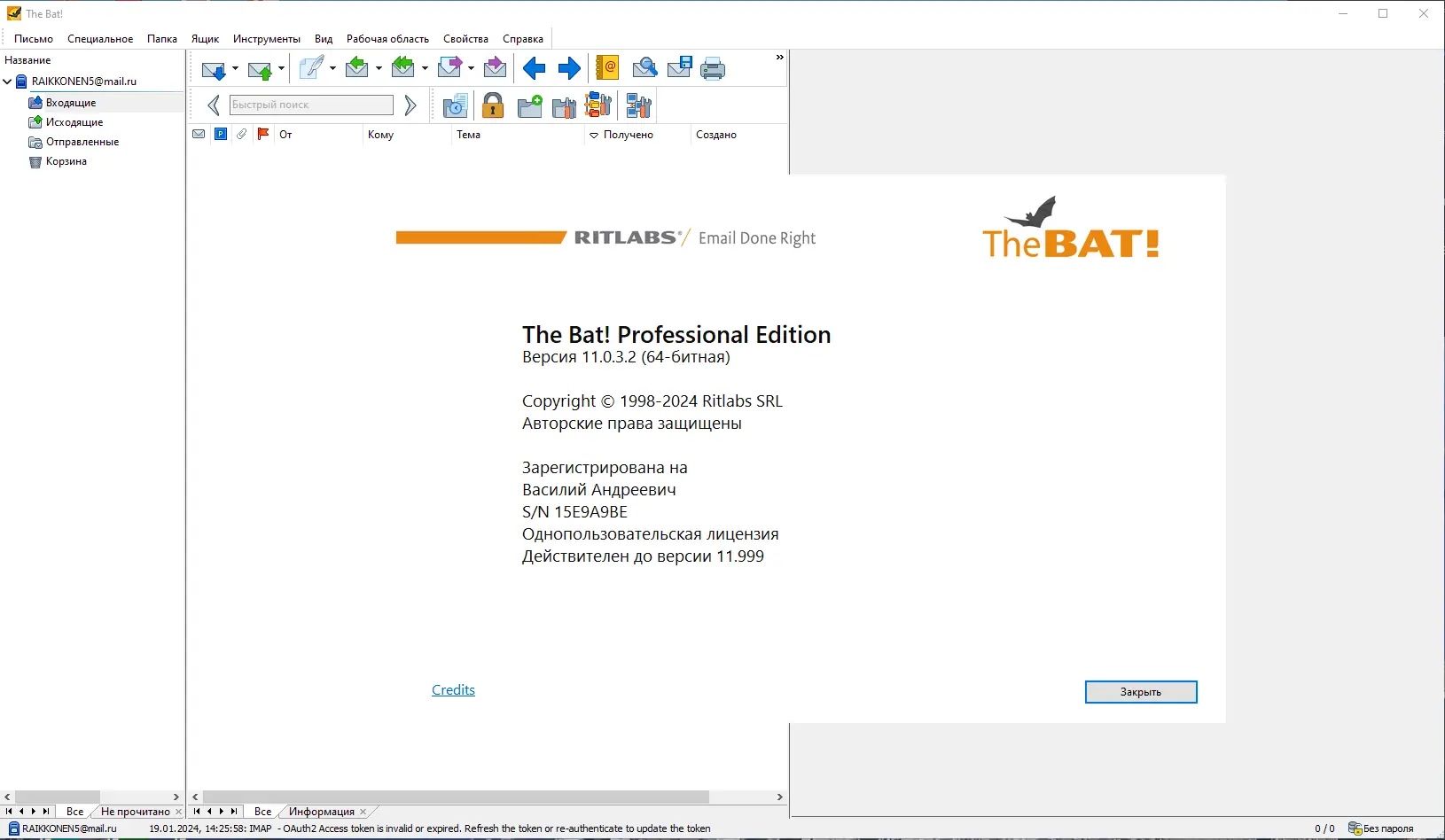Select the RAIKKONEN5@mail.ru account node

tap(84, 82)
